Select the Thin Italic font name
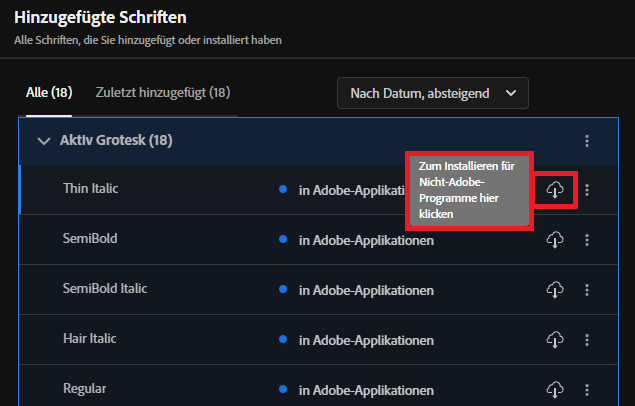The image size is (635, 406). tap(90, 188)
